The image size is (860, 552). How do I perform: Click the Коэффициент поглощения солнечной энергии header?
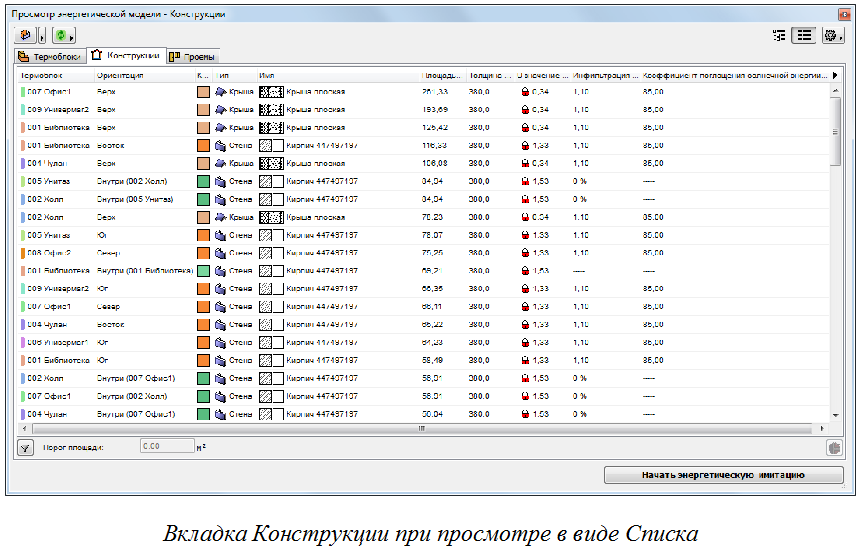[x=735, y=75]
